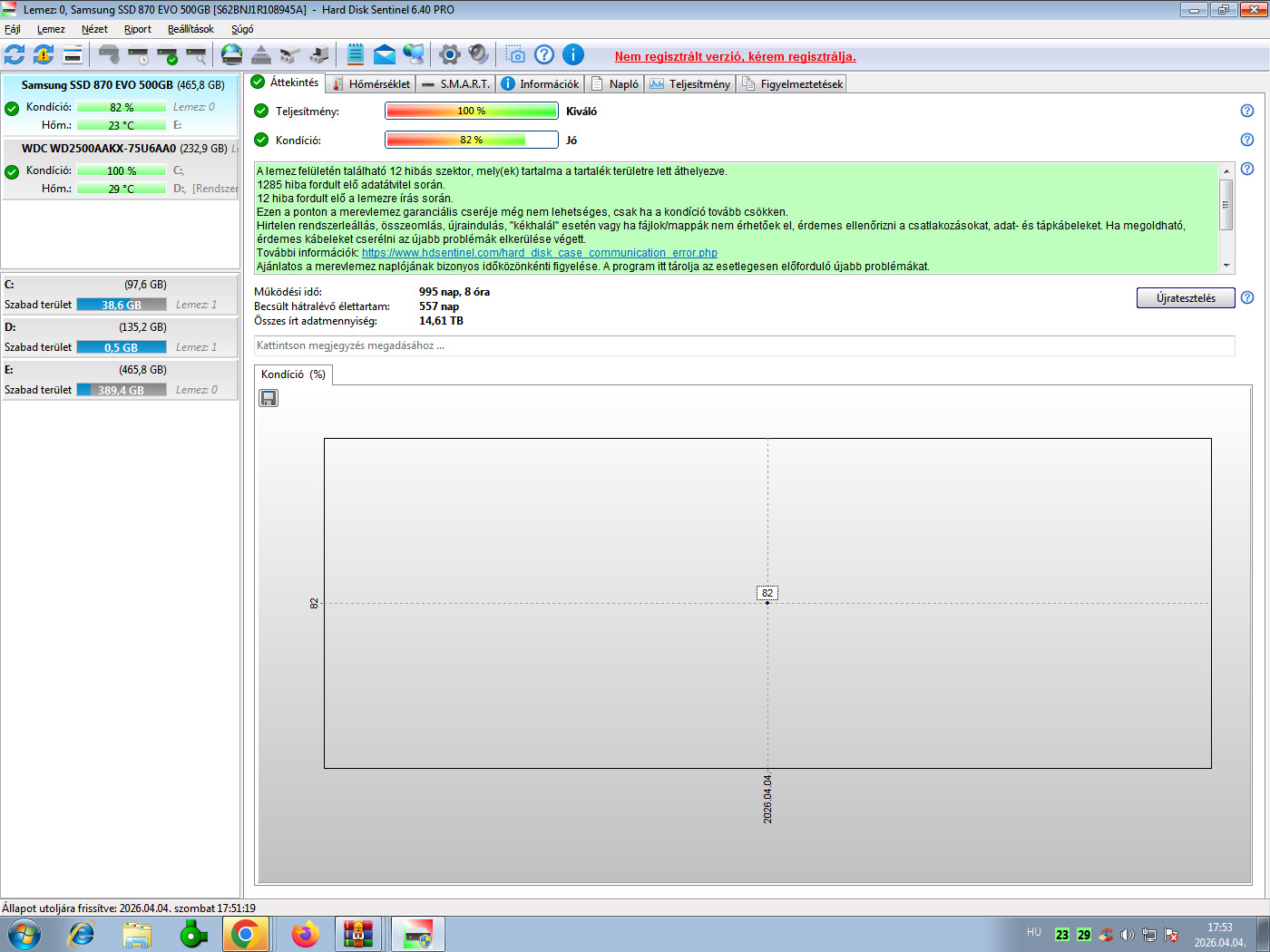Click the scroll up arrow of text box

1226,170
